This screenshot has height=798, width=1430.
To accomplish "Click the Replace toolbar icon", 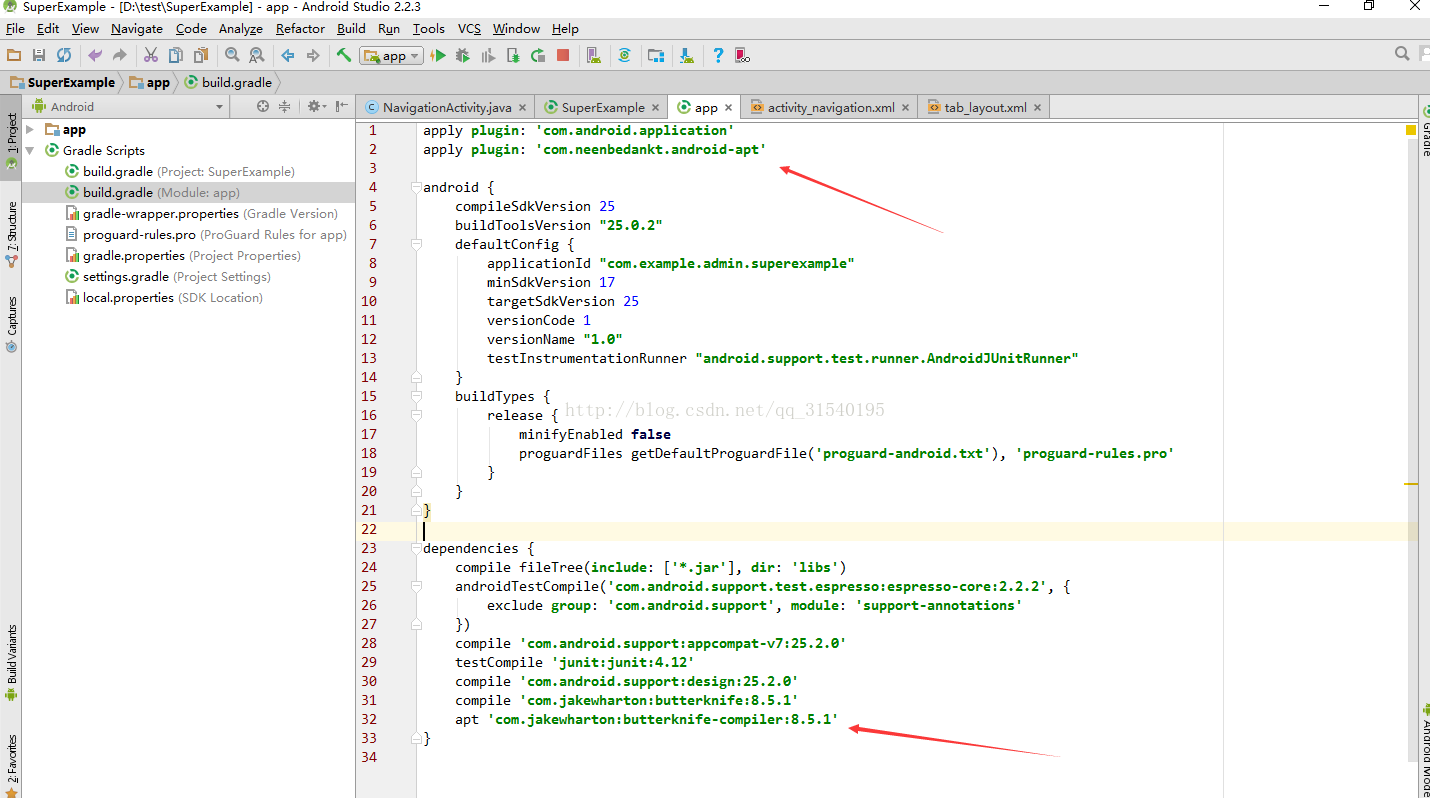I will tap(257, 56).
